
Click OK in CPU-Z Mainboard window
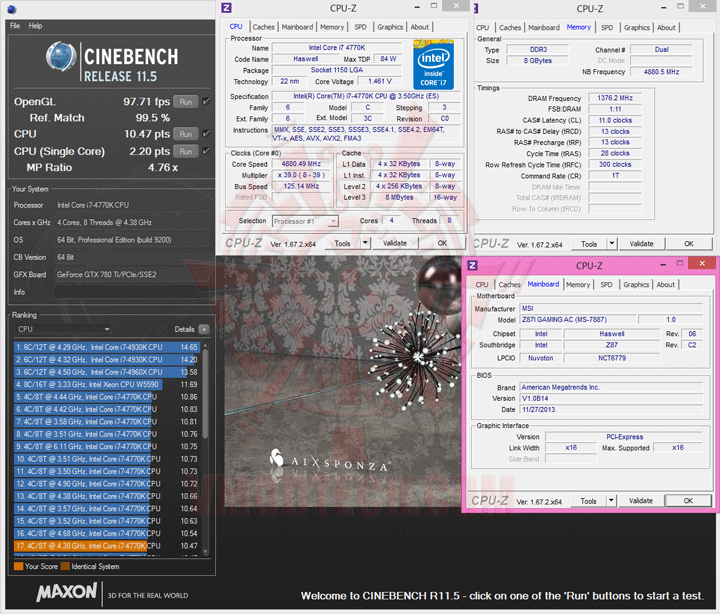click(688, 501)
